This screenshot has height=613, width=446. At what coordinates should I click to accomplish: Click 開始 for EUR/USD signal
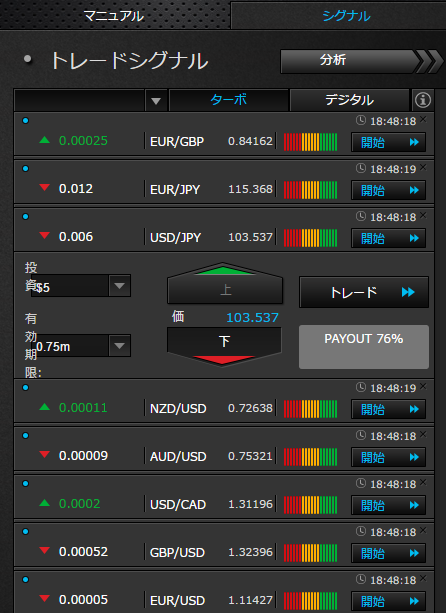(x=388, y=601)
